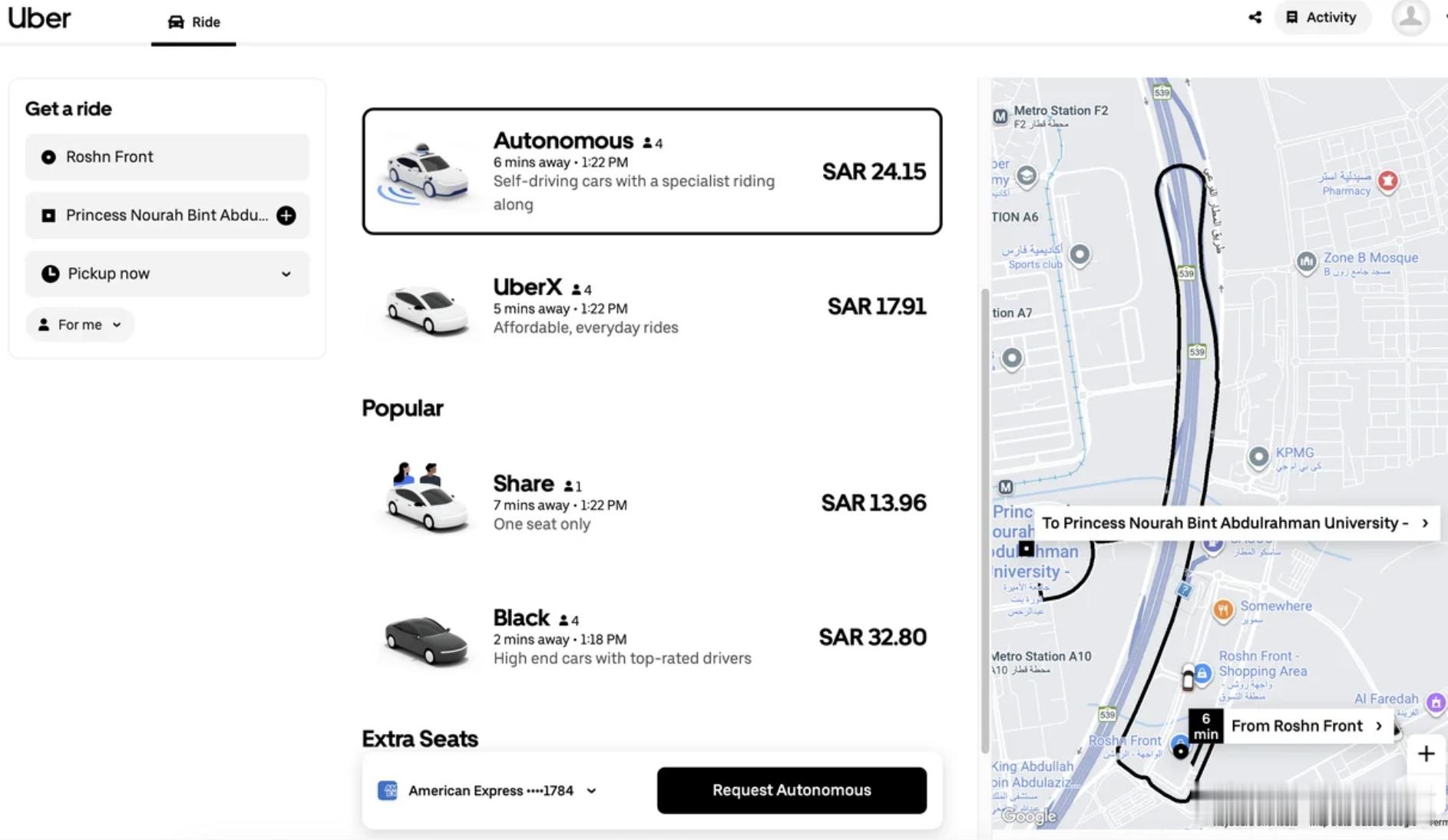Image resolution: width=1448 pixels, height=840 pixels.
Task: Click the Pharmacy marker on the map
Action: click(1388, 182)
